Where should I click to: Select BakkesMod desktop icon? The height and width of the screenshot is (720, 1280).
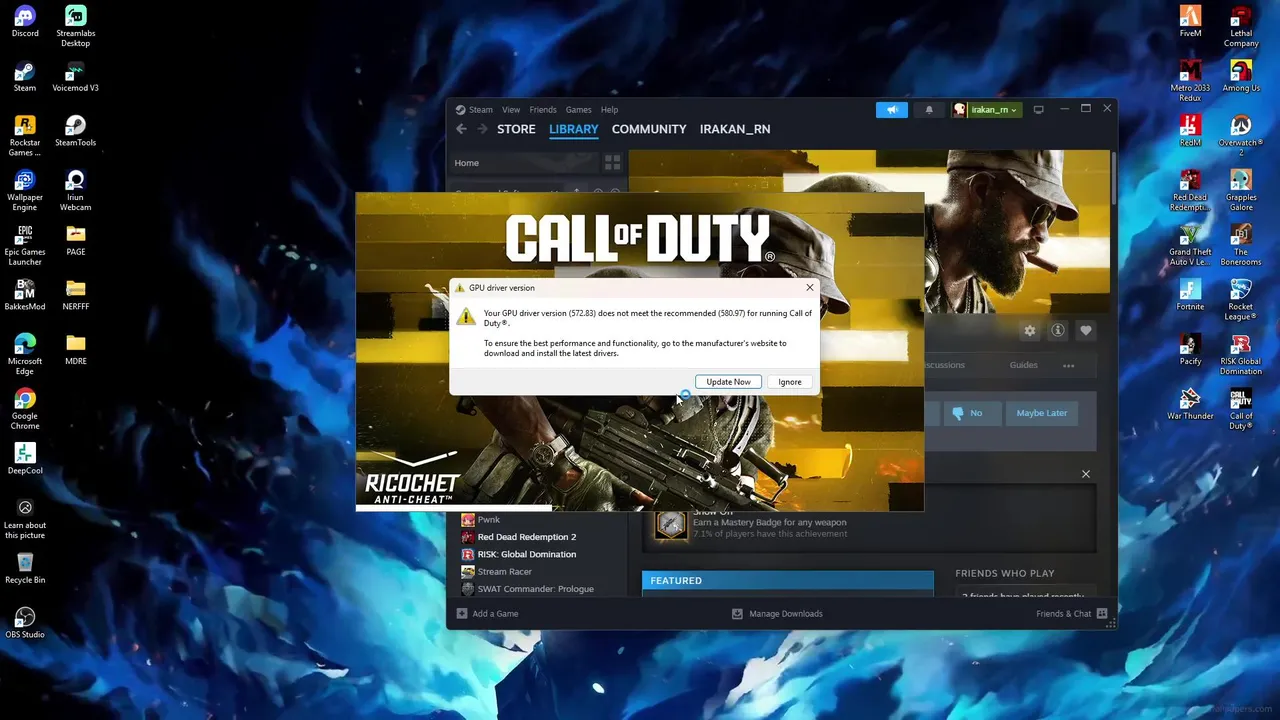(x=25, y=295)
